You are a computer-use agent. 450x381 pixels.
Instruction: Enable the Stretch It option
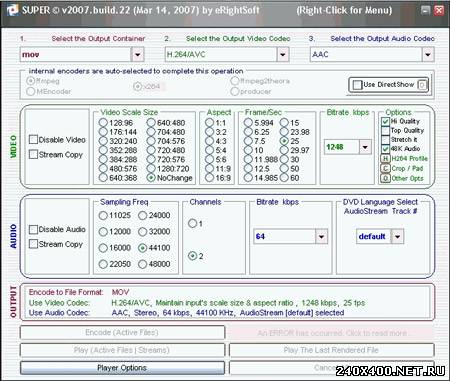click(385, 140)
